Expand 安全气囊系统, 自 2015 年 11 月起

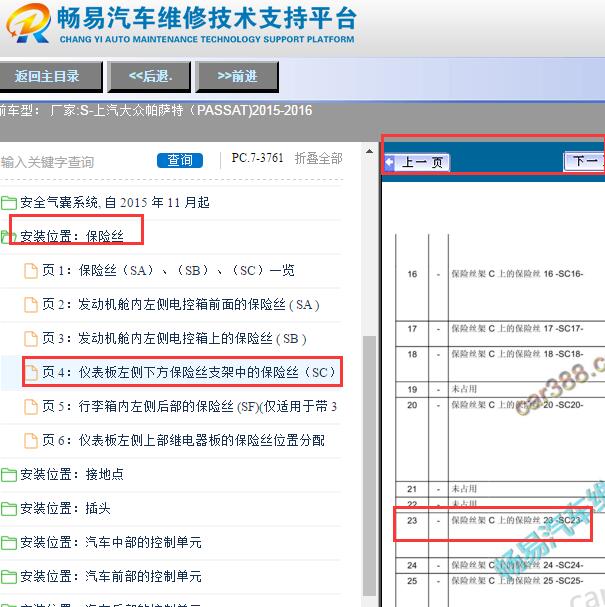[x=115, y=202]
